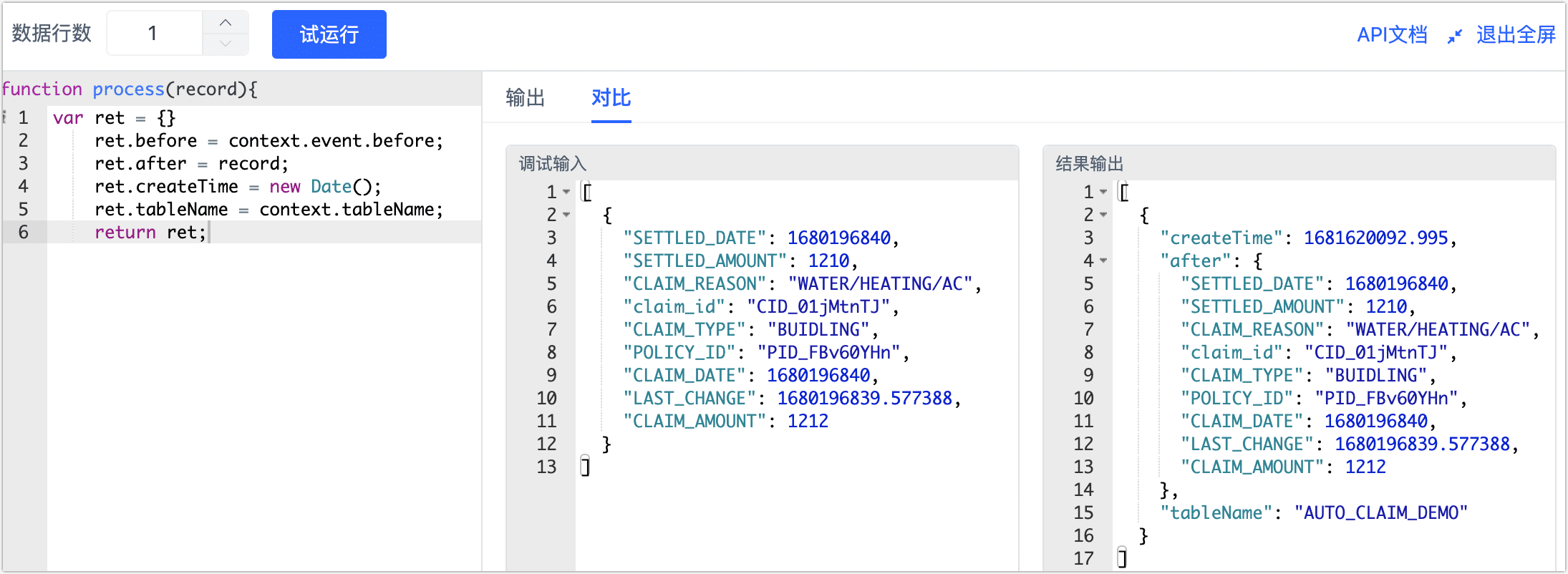
Task: Fold the "after" object in 结果输出
Action: click(x=1103, y=261)
